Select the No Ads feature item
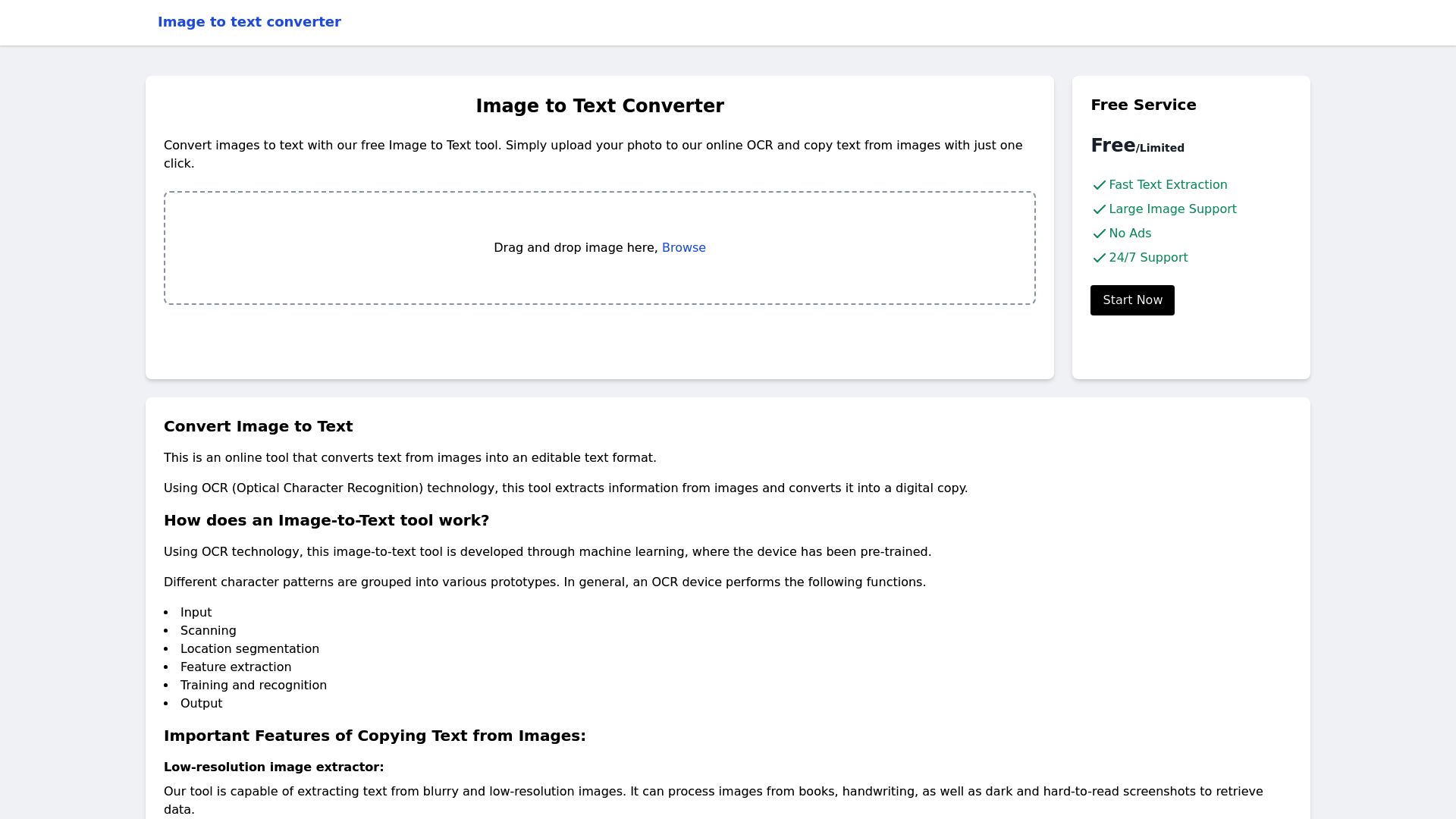Image resolution: width=1456 pixels, height=819 pixels. (x=1129, y=234)
